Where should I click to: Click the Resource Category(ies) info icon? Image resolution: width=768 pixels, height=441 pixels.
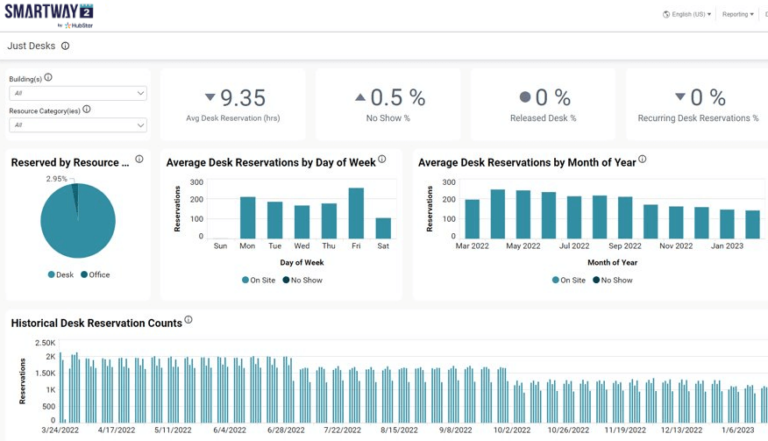pos(87,109)
